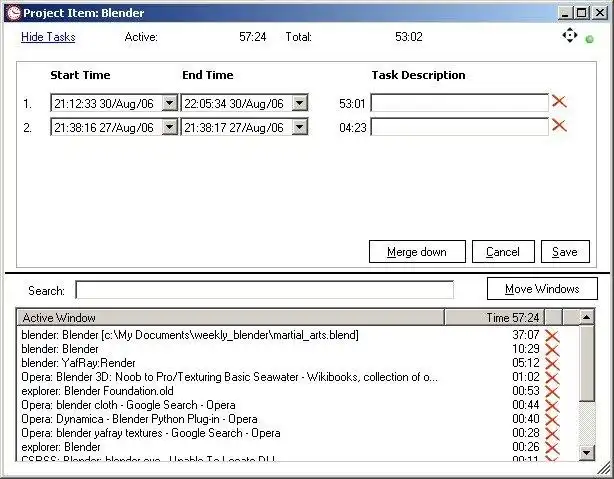
Task: Open task 1 End Time dropdown
Action: pos(300,103)
